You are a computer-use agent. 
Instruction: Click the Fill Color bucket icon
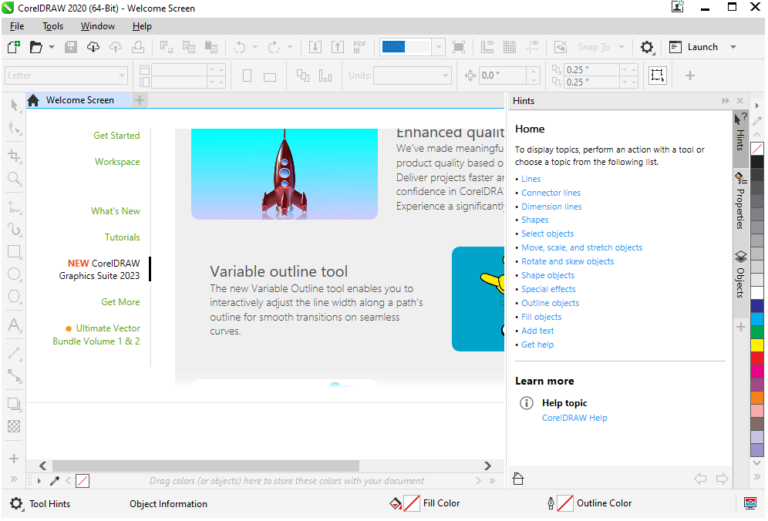(396, 503)
